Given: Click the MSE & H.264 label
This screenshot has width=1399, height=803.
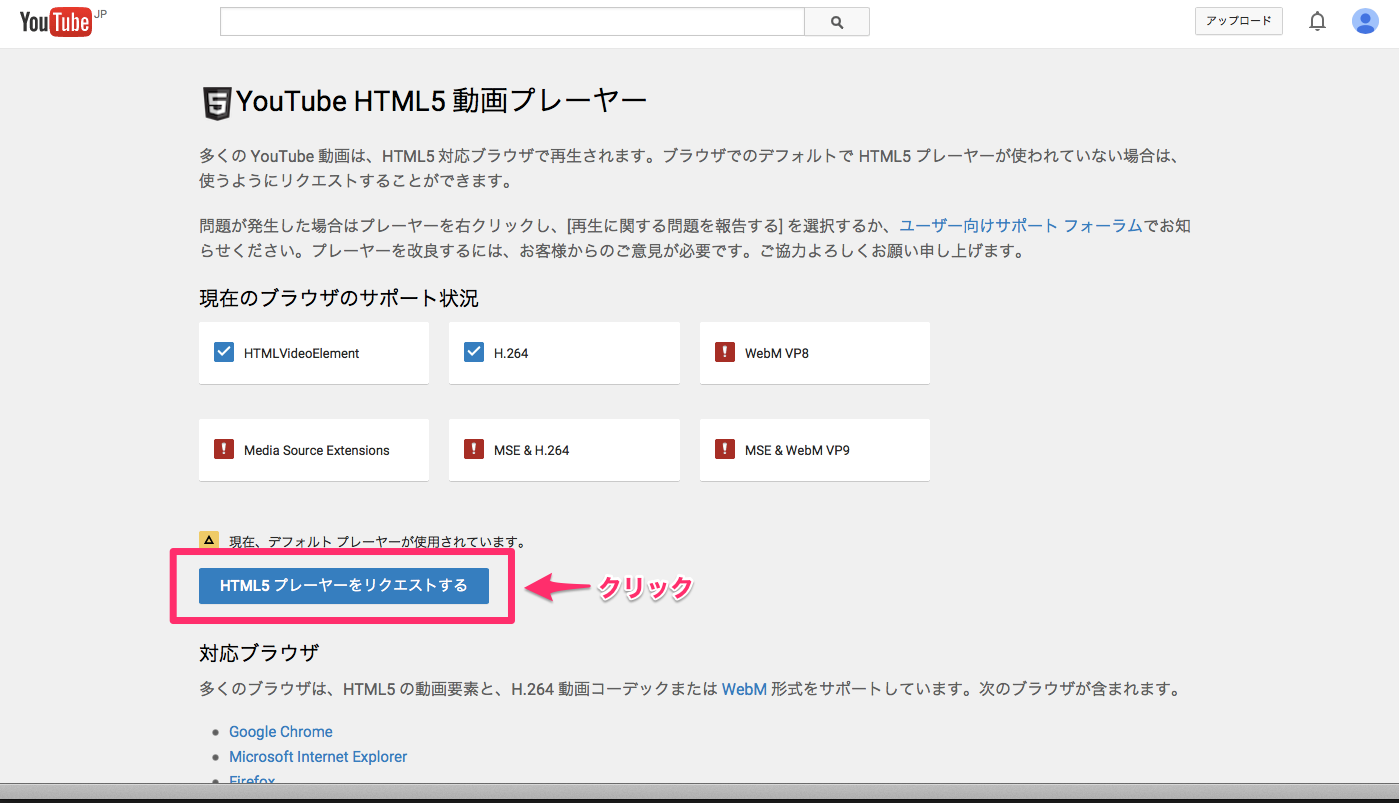Looking at the screenshot, I should (x=532, y=450).
